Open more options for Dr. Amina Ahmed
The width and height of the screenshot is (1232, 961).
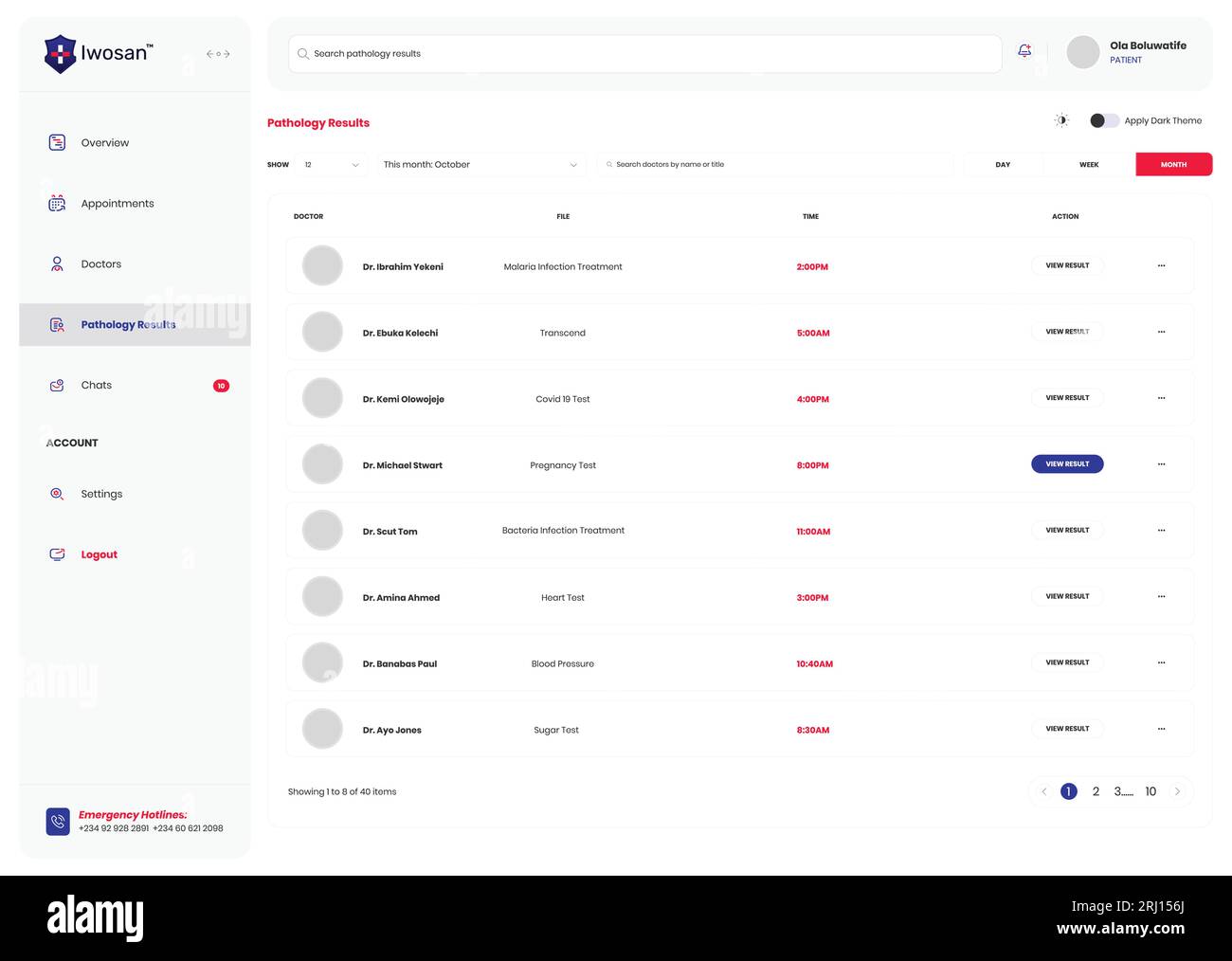(x=1161, y=596)
